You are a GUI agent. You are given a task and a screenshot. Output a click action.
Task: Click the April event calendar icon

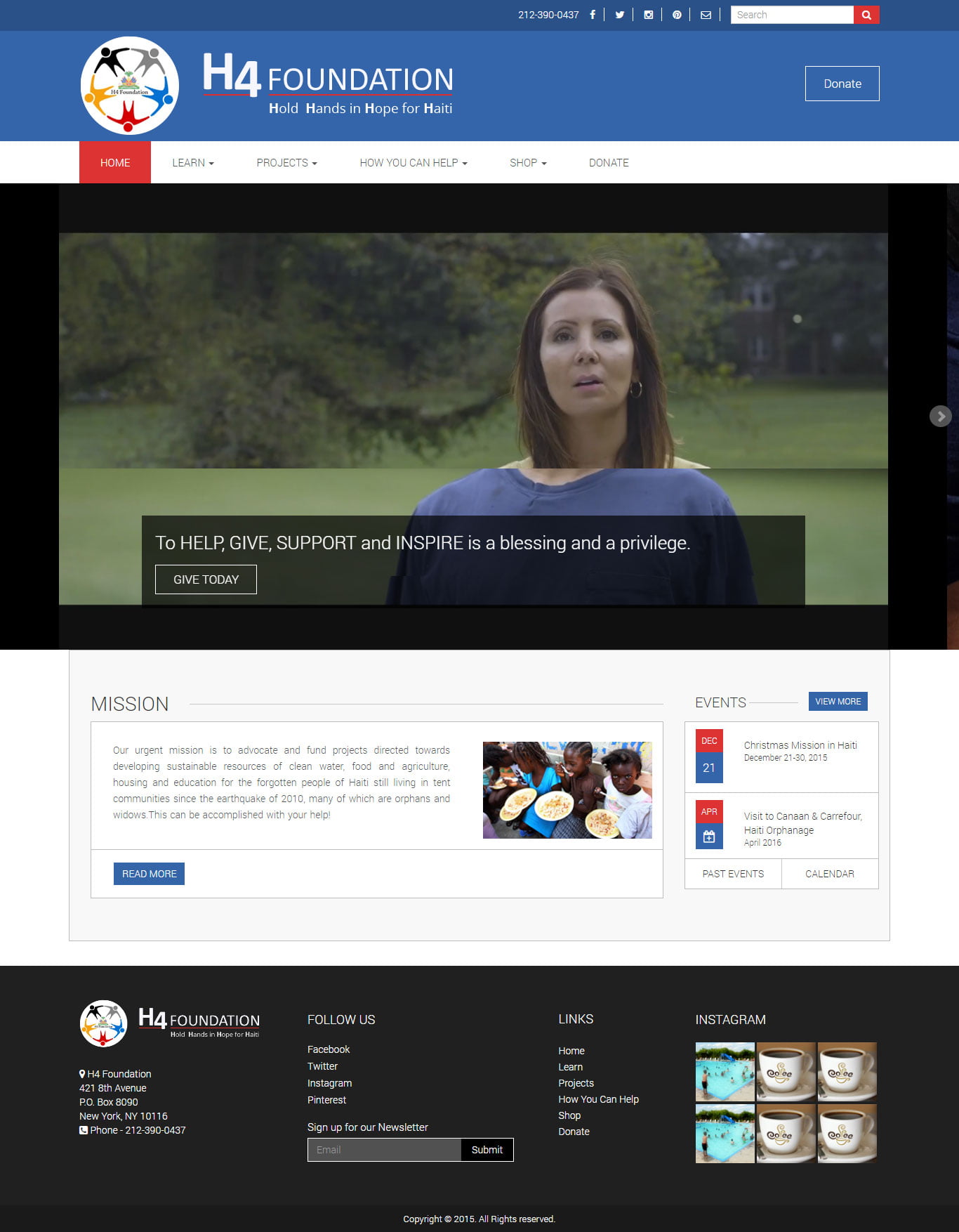(x=709, y=837)
